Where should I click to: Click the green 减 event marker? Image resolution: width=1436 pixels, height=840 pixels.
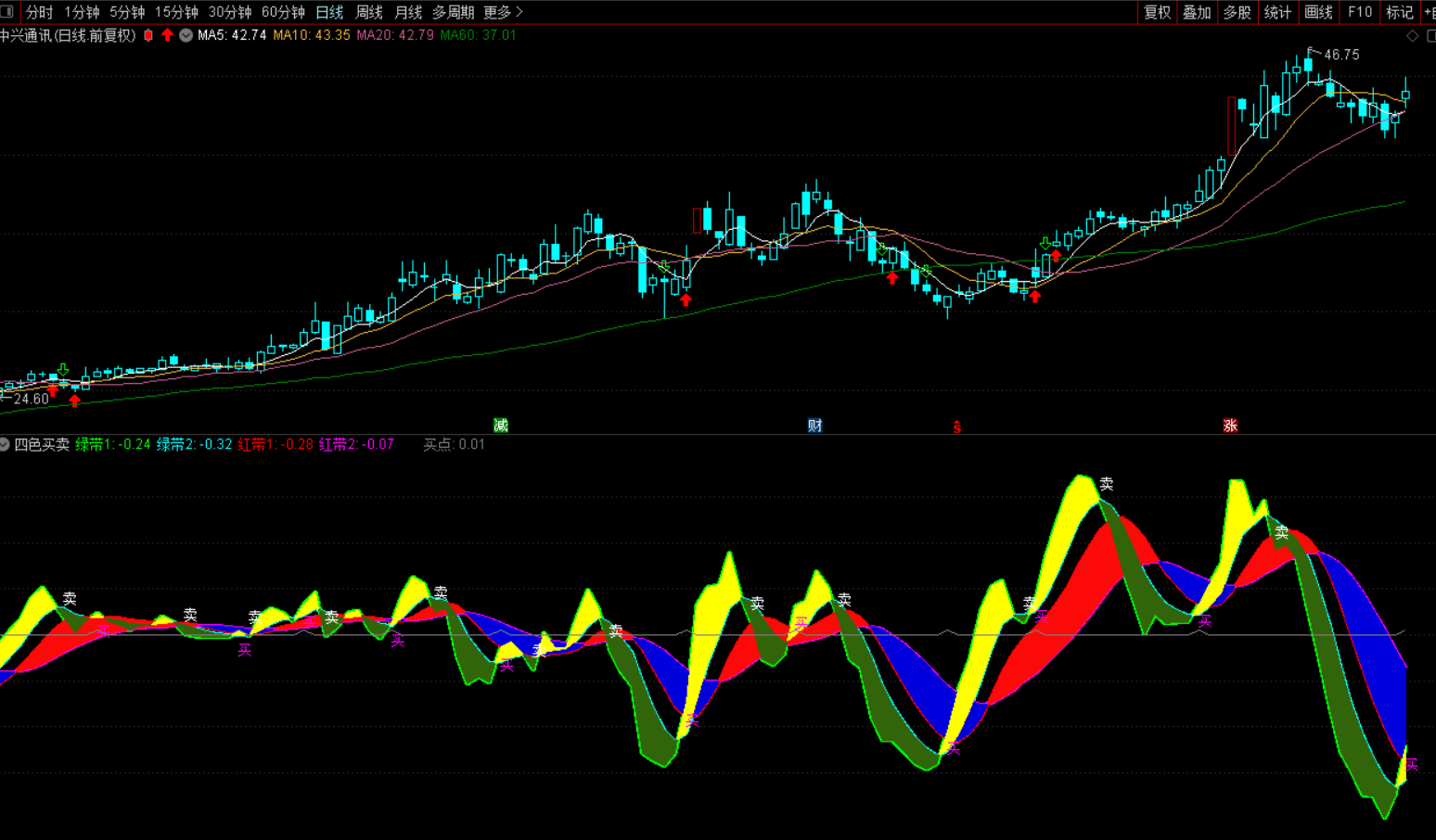[501, 426]
